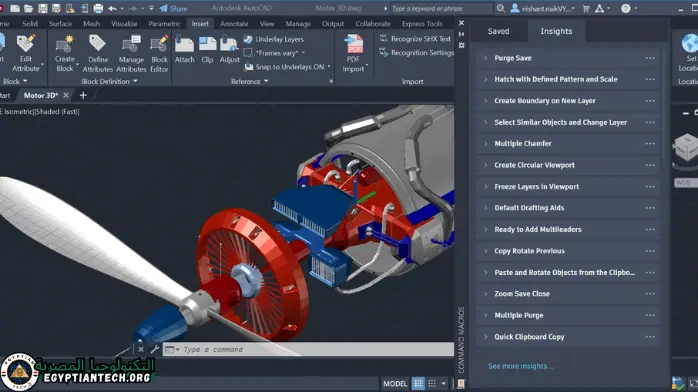This screenshot has width=698, height=392.
Task: Switch to the Visualize ribbon tab
Action: point(124,24)
